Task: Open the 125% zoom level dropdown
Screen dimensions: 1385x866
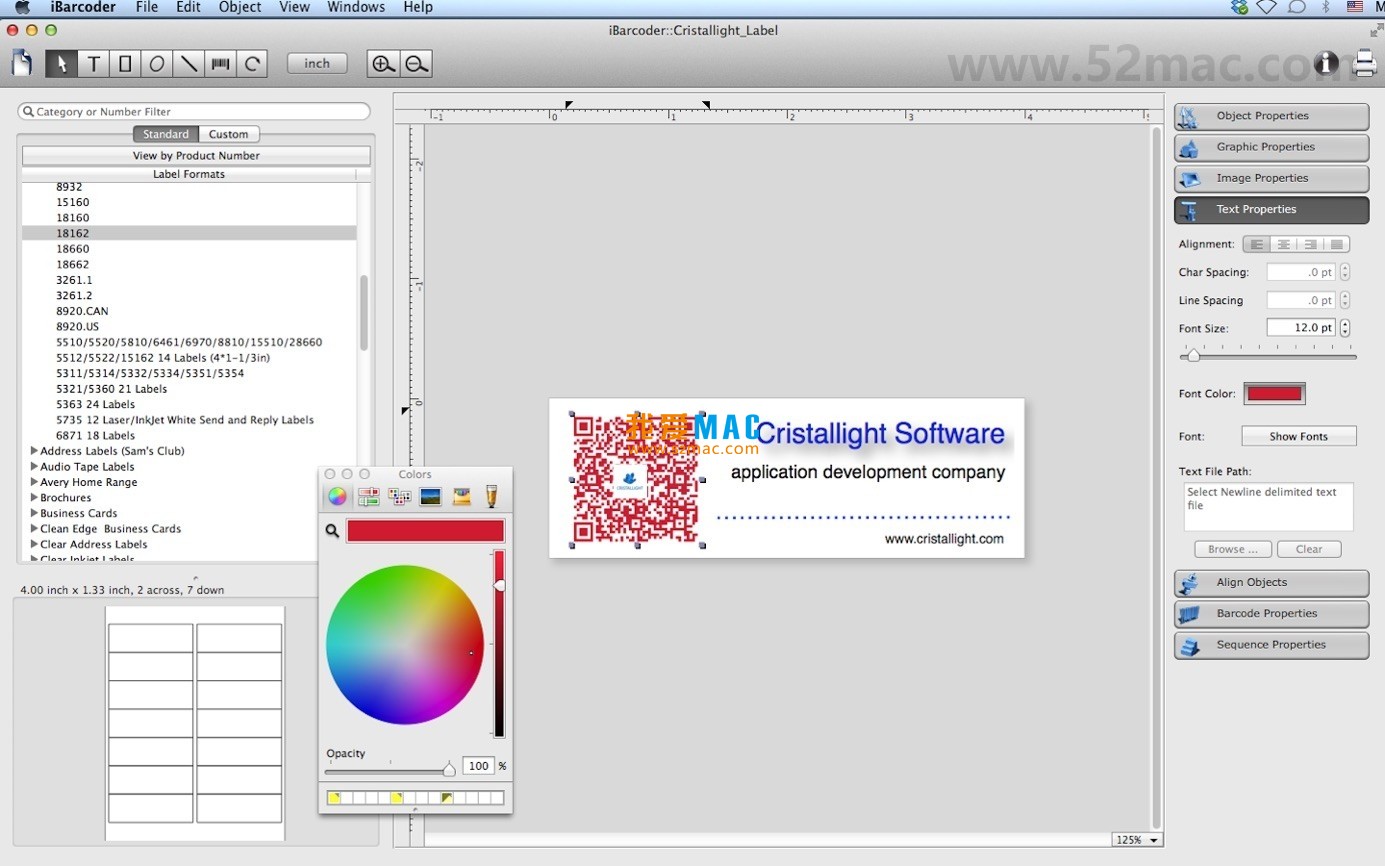Action: tap(1138, 840)
